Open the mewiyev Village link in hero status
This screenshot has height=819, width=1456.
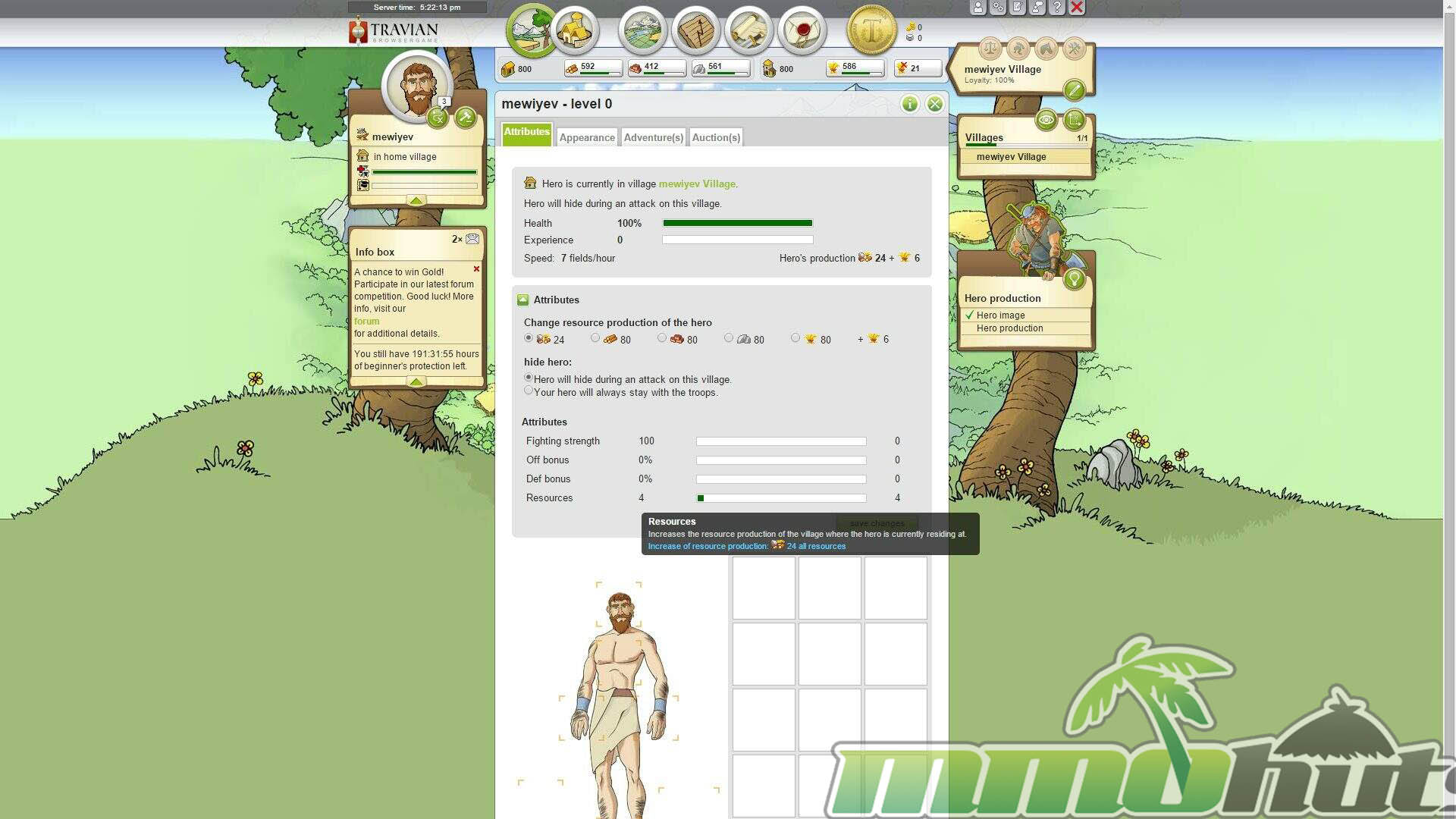point(697,184)
